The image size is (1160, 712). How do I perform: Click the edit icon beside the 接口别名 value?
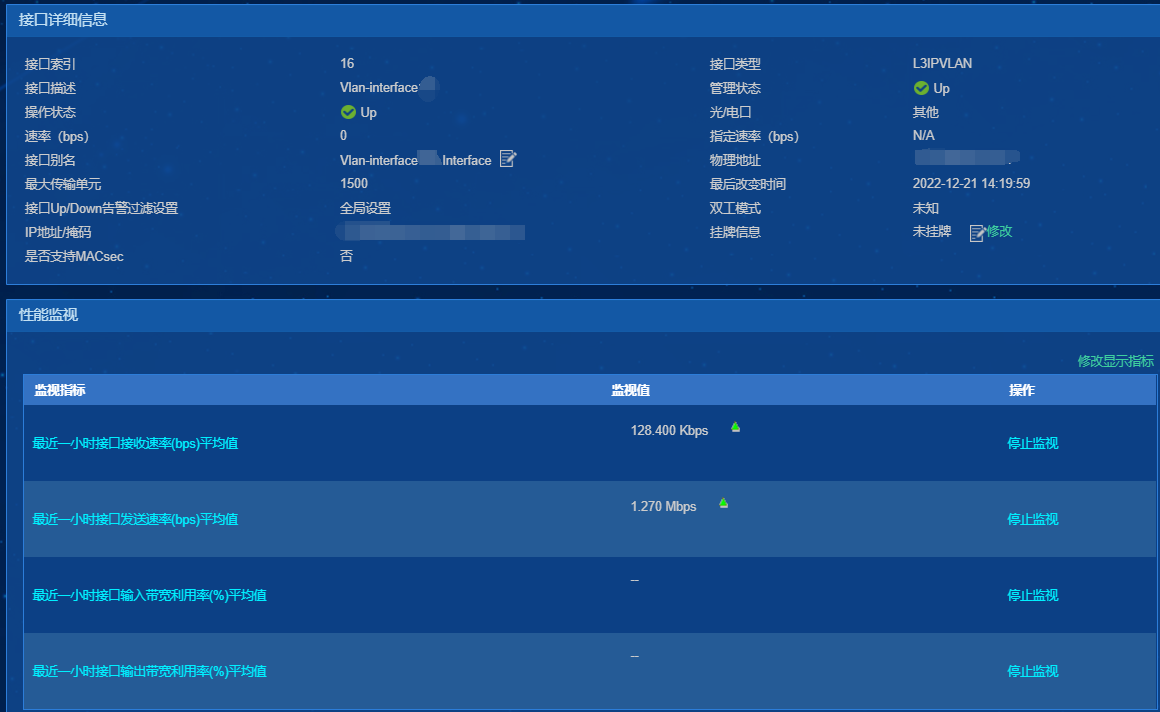coord(508,159)
